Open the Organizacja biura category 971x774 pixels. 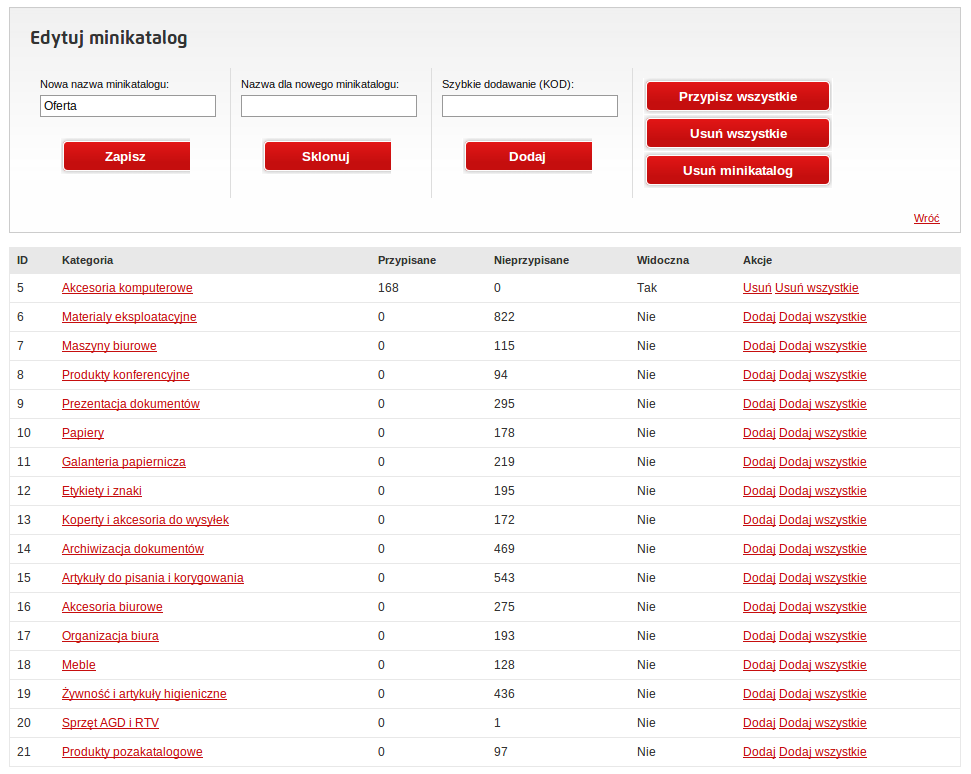tap(110, 636)
